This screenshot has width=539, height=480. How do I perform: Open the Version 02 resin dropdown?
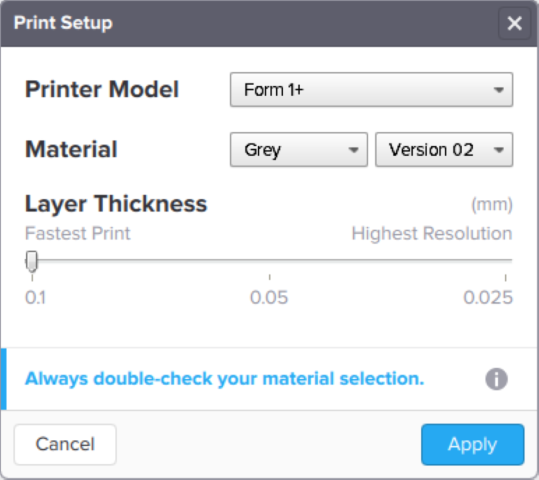coord(444,150)
